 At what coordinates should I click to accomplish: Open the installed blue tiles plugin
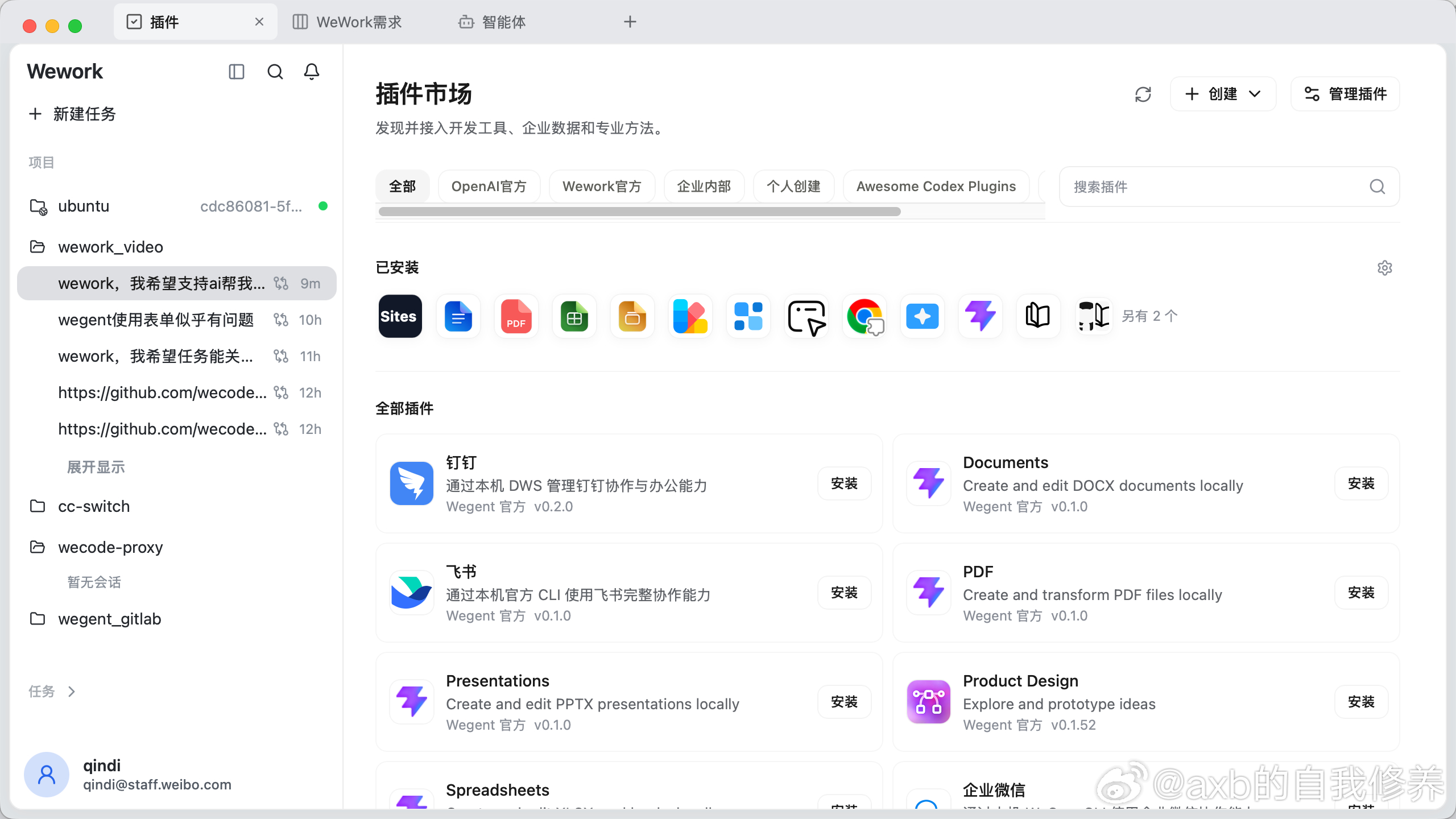pos(748,316)
